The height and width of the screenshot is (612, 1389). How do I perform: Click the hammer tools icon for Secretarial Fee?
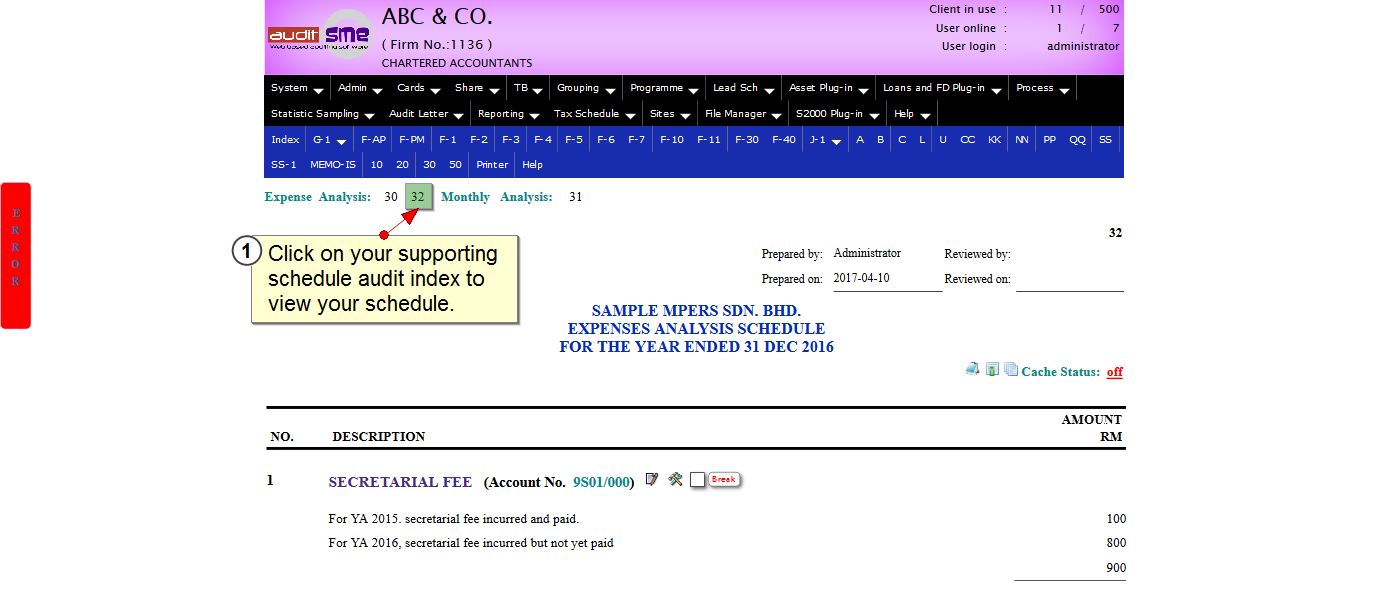pos(675,480)
